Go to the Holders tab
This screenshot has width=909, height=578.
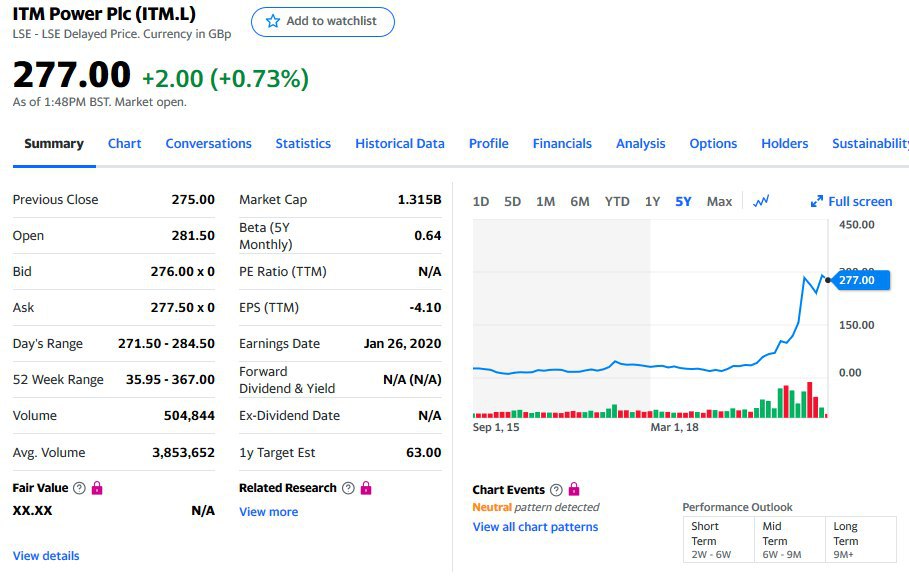(x=784, y=144)
